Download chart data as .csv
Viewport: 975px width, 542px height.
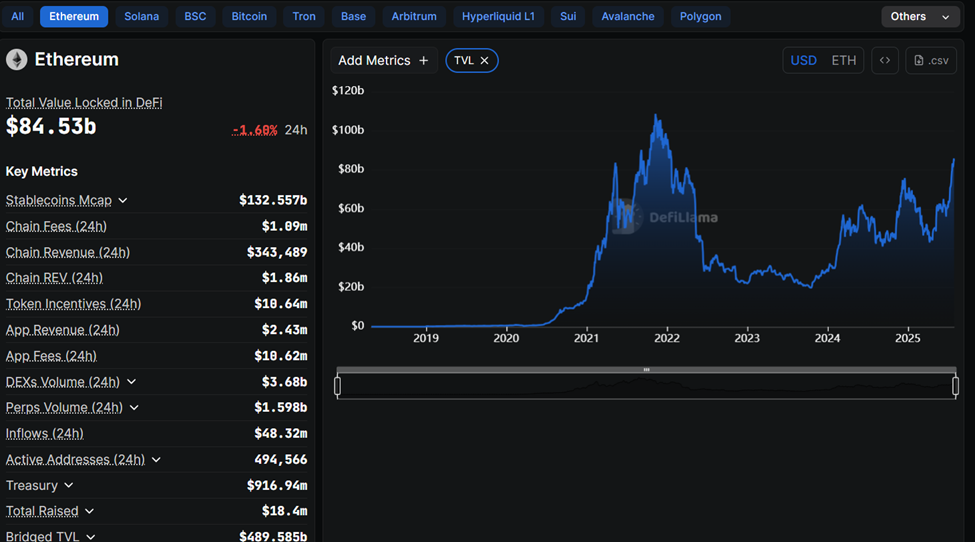pyautogui.click(x=931, y=60)
